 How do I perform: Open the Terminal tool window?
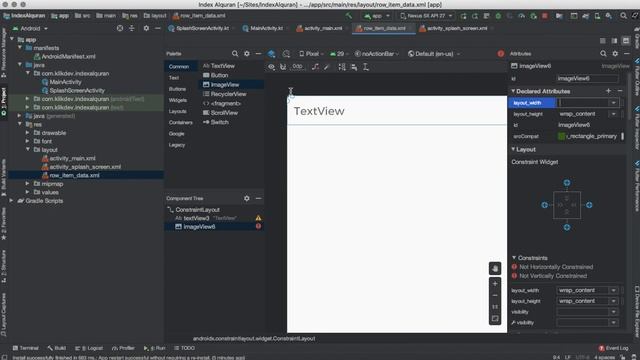point(25,348)
